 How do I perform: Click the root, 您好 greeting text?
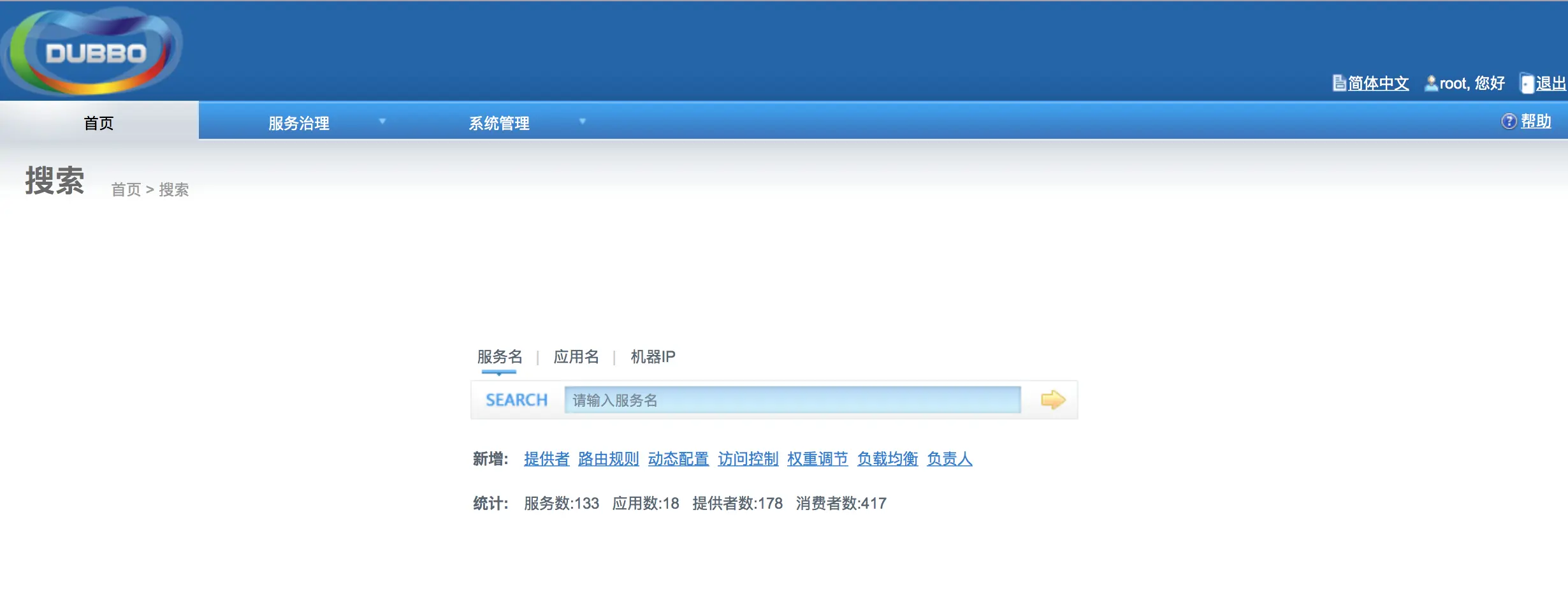point(1472,84)
